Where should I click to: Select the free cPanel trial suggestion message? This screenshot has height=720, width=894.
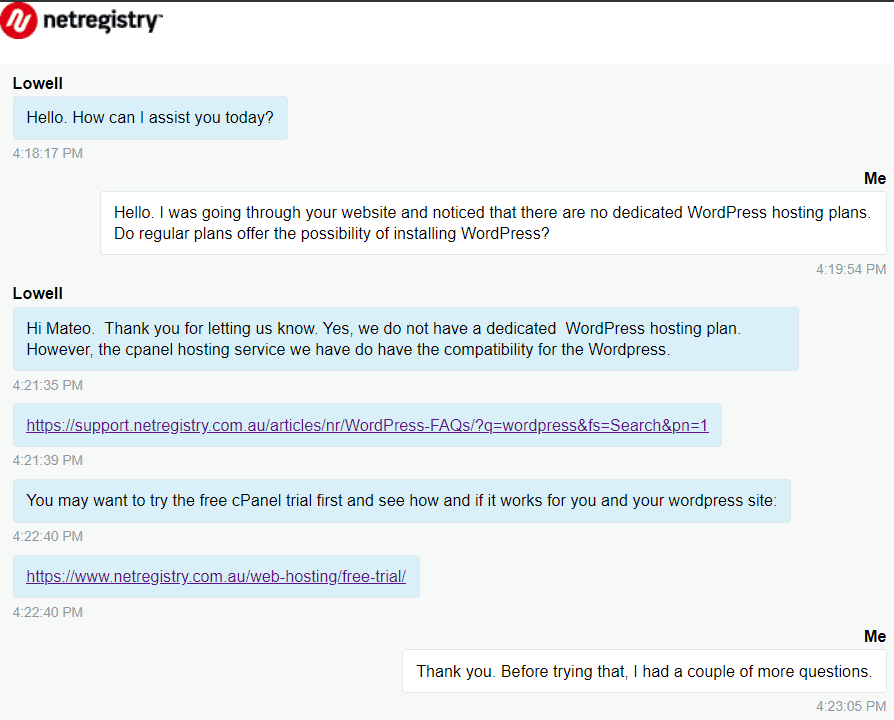point(401,501)
